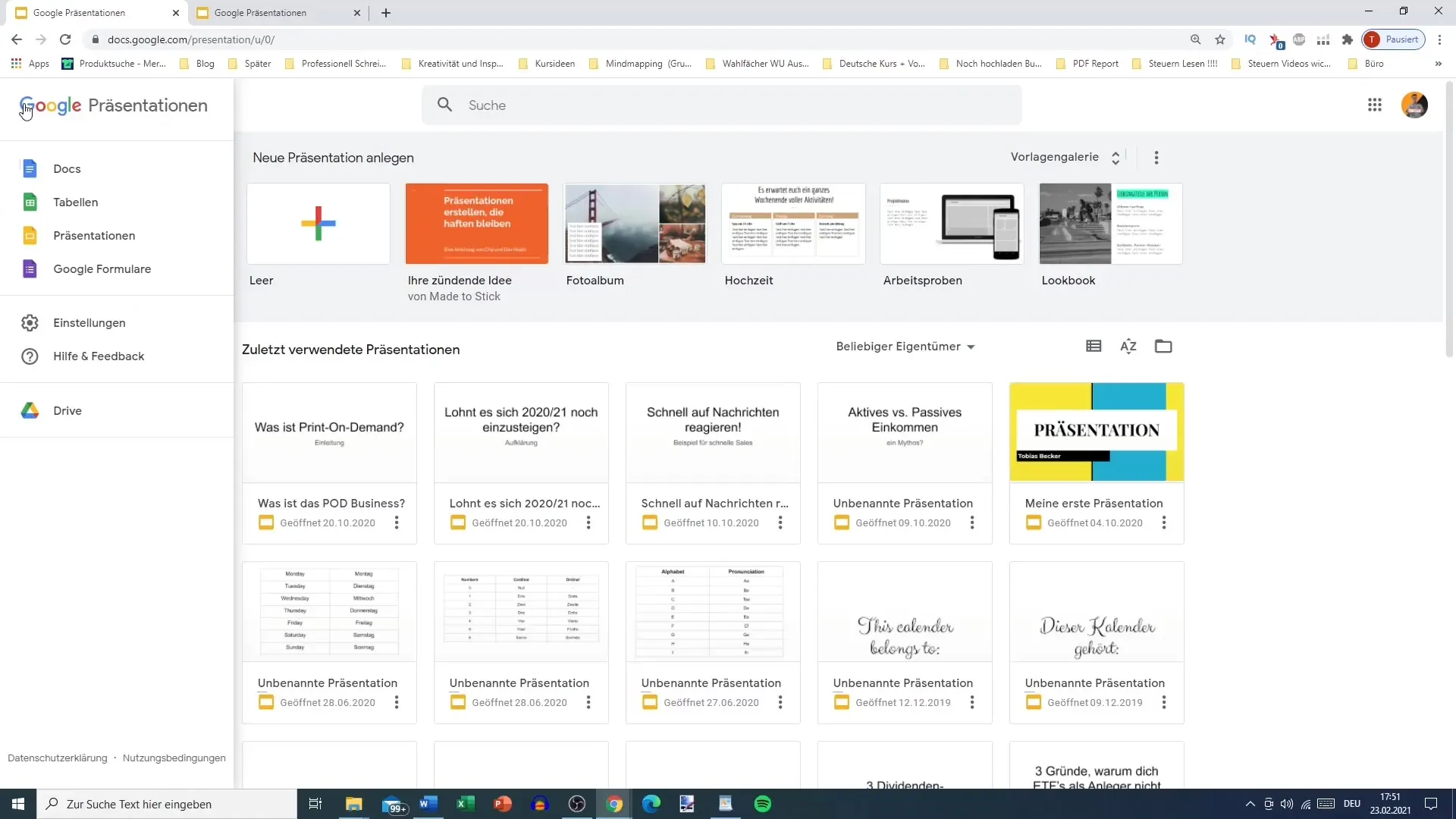
Task: Open the yellow PRÄSENTATION thumbnail
Action: point(1097,432)
